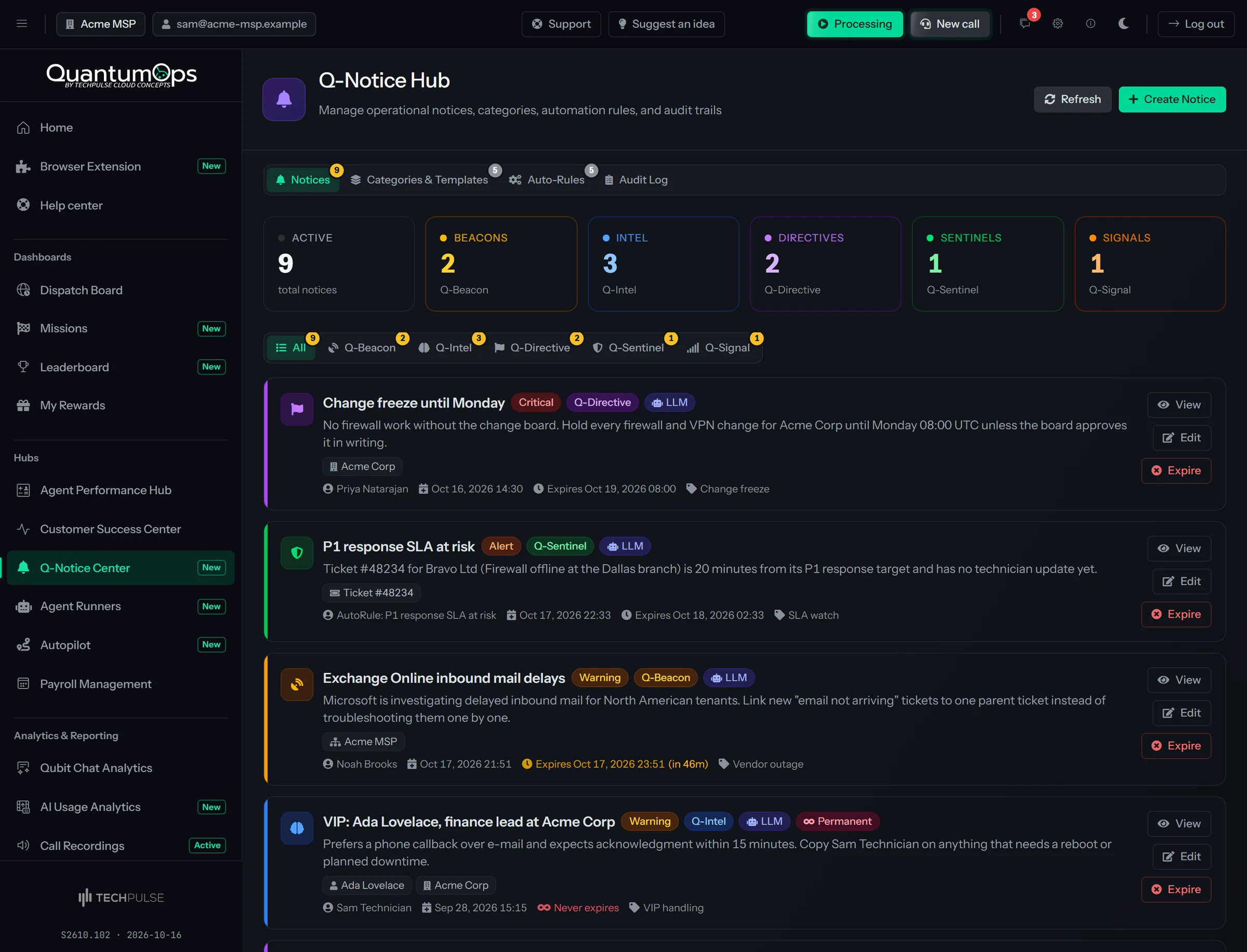Viewport: 1247px width, 952px height.
Task: Open the notifications chat icon with badge
Action: pos(1025,24)
